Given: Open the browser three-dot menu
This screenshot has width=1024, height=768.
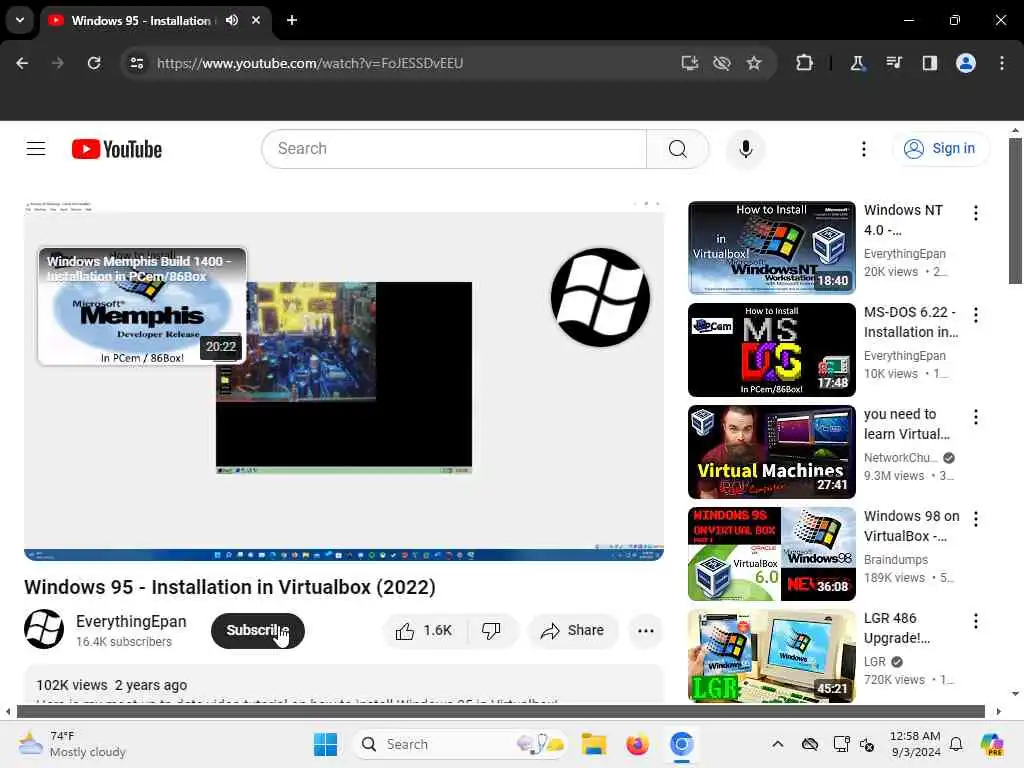Looking at the screenshot, I should point(1002,63).
